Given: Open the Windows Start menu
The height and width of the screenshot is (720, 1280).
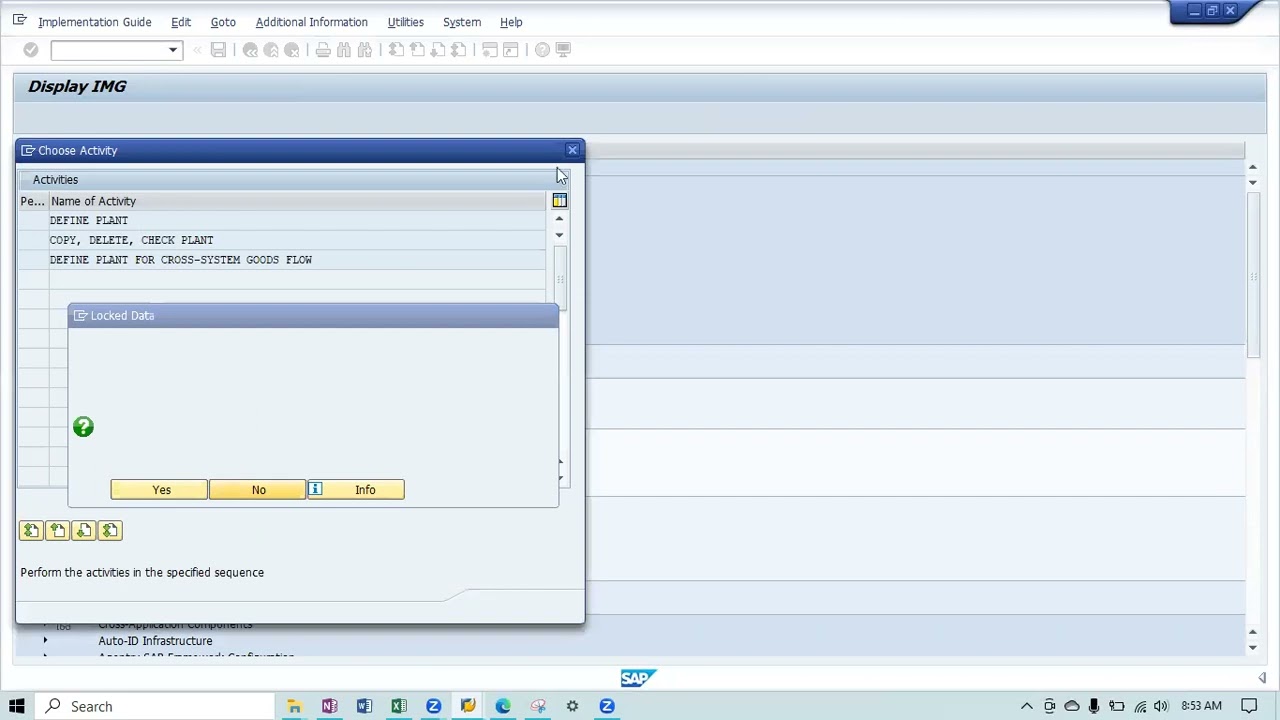Looking at the screenshot, I should (x=17, y=706).
